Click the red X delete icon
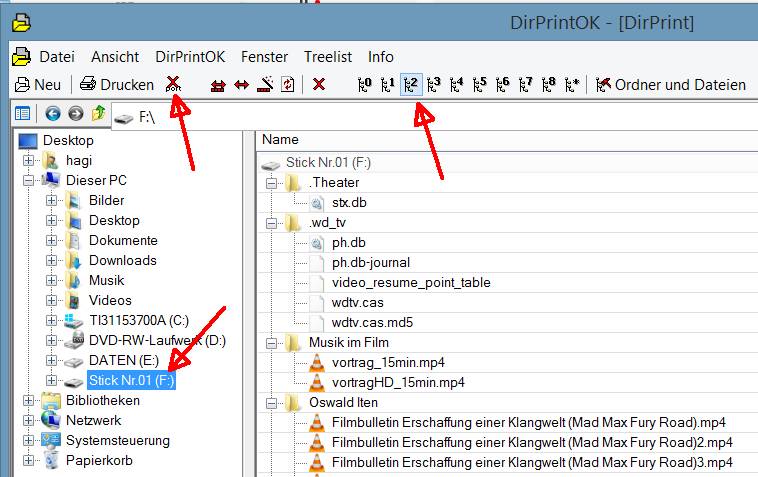 (x=319, y=85)
